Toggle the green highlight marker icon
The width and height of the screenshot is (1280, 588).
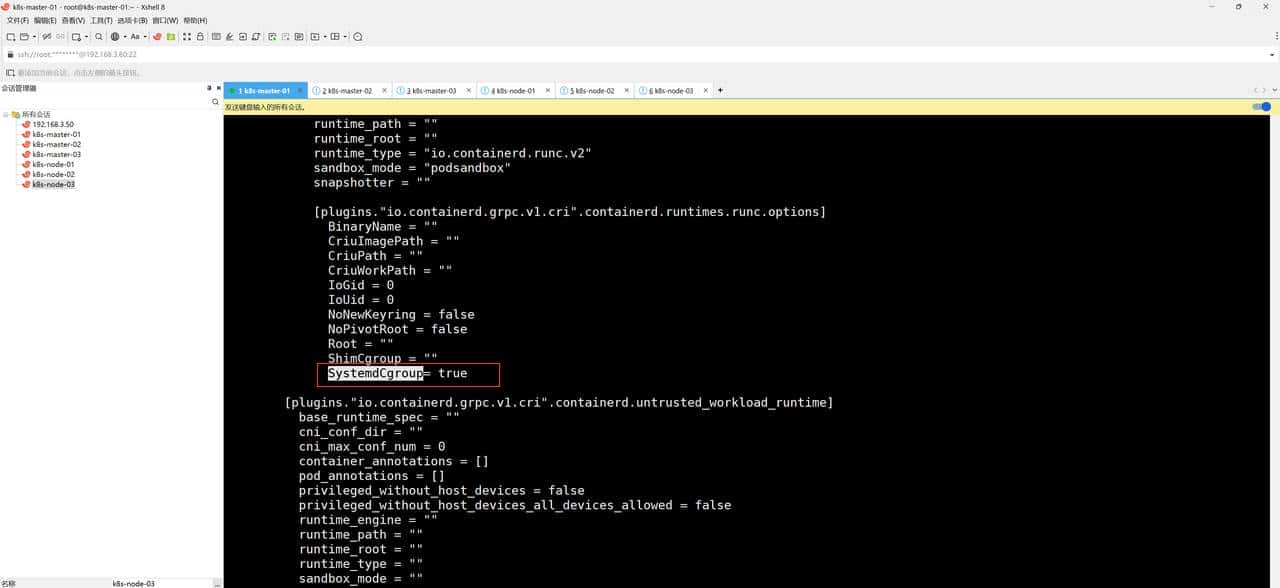pos(171,37)
